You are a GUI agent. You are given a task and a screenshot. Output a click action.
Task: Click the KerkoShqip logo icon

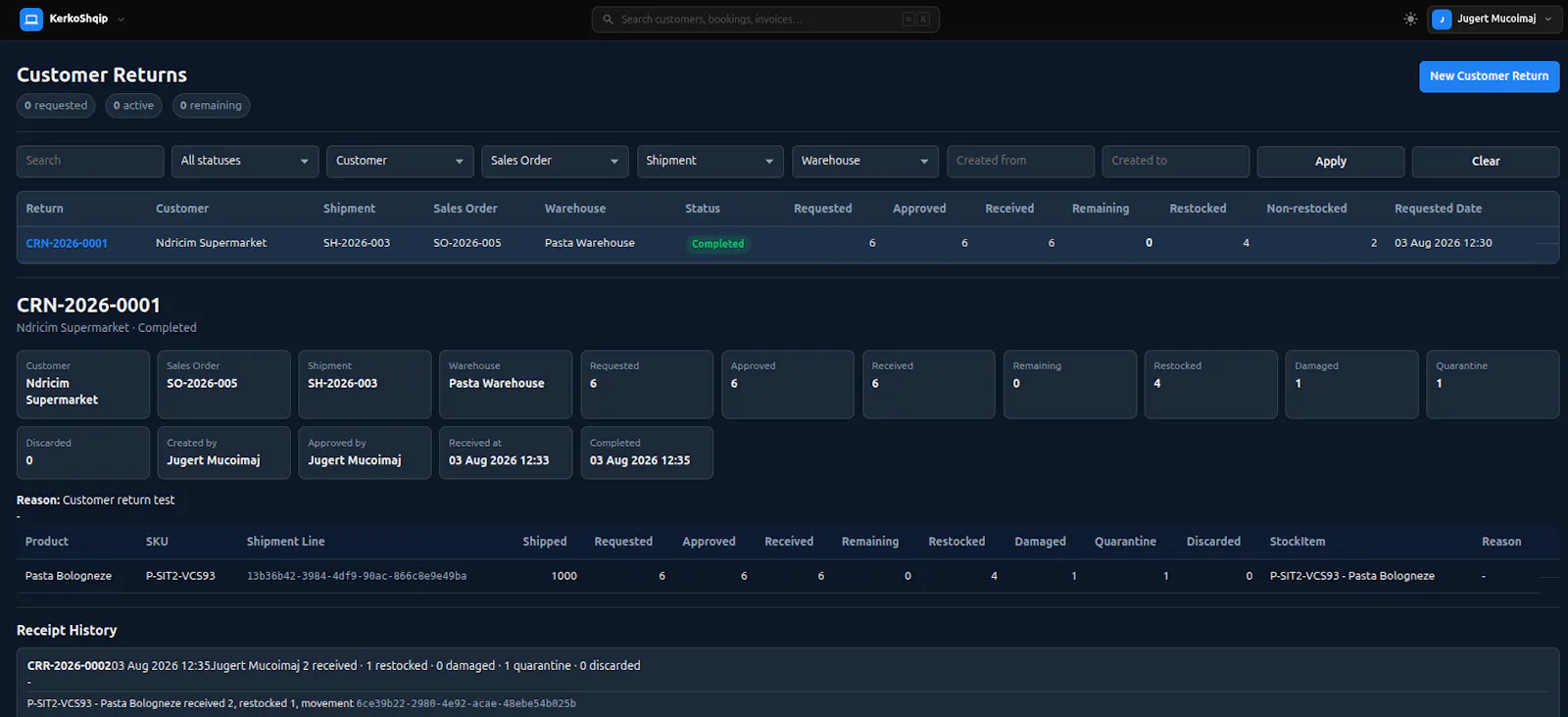31,19
